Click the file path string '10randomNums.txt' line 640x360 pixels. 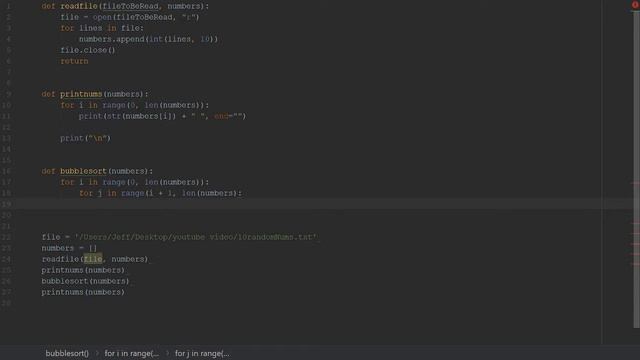pyautogui.click(x=179, y=237)
